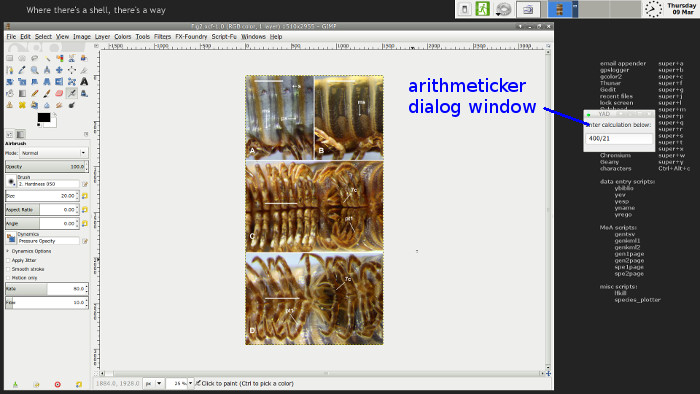This screenshot has height=394, width=700.
Task: Open the Colors menu
Action: click(122, 37)
